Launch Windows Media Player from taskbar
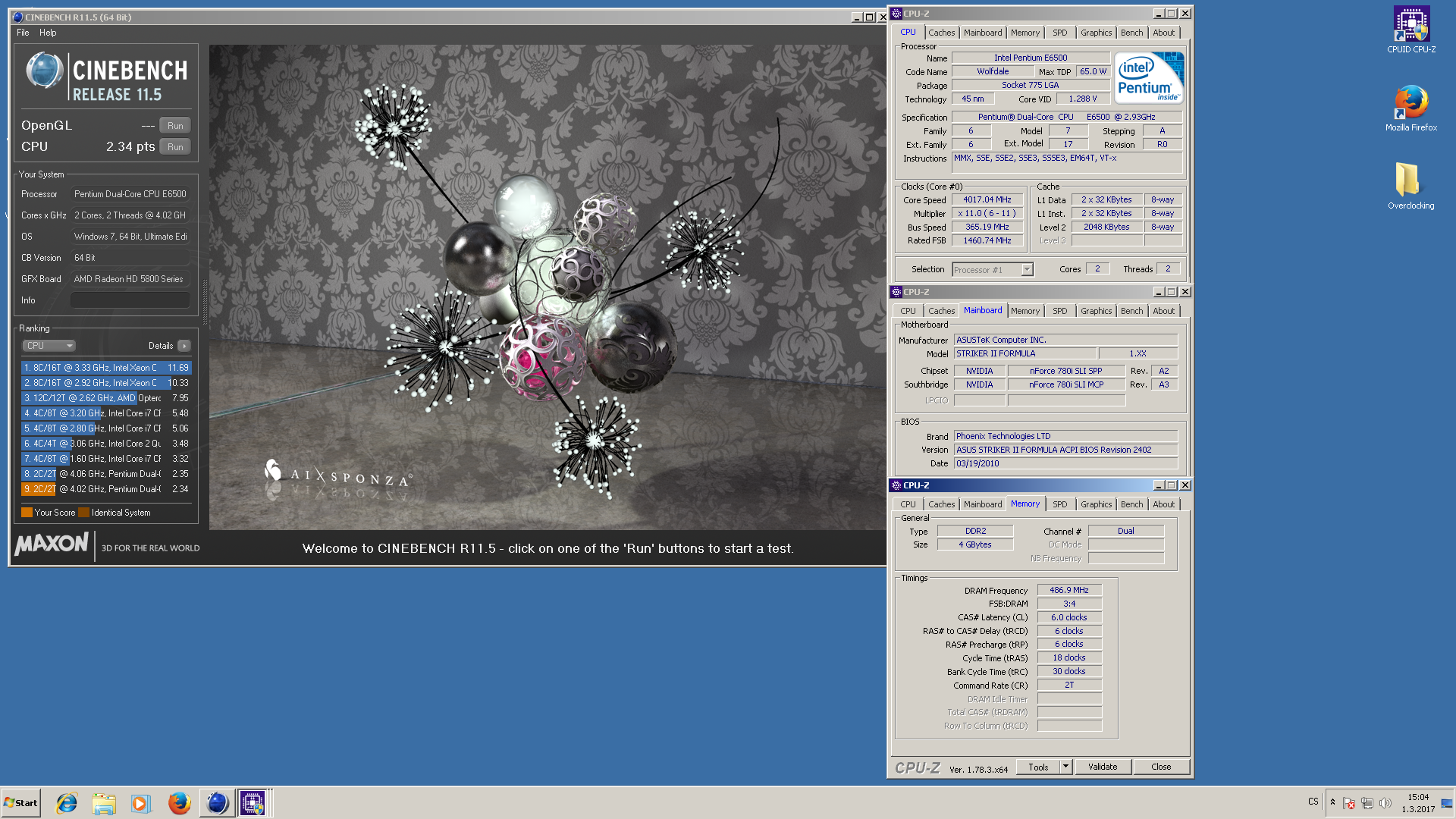The image size is (1456, 819). [x=141, y=803]
